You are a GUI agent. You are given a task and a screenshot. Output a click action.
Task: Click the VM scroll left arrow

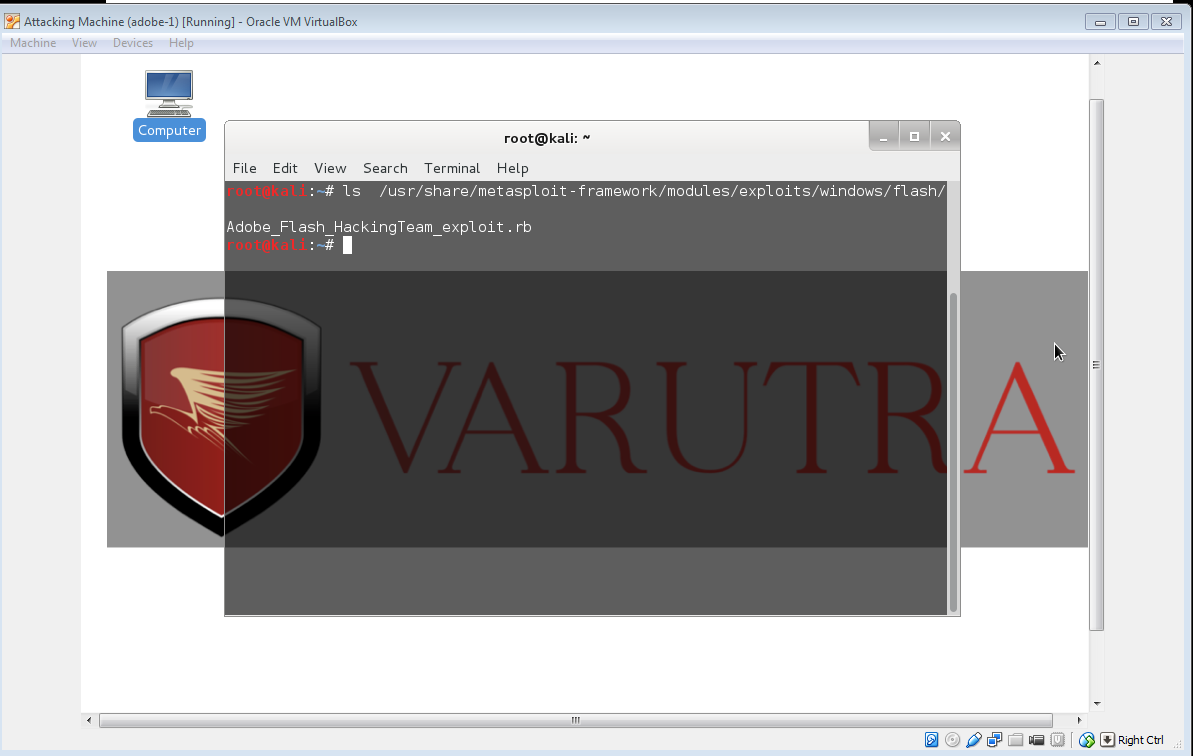(x=89, y=720)
